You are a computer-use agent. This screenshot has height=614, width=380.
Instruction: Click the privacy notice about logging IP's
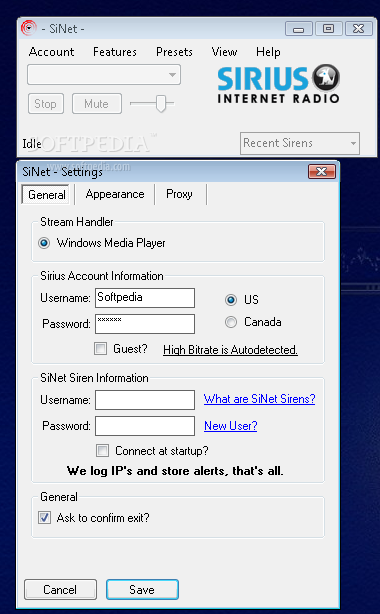175,471
